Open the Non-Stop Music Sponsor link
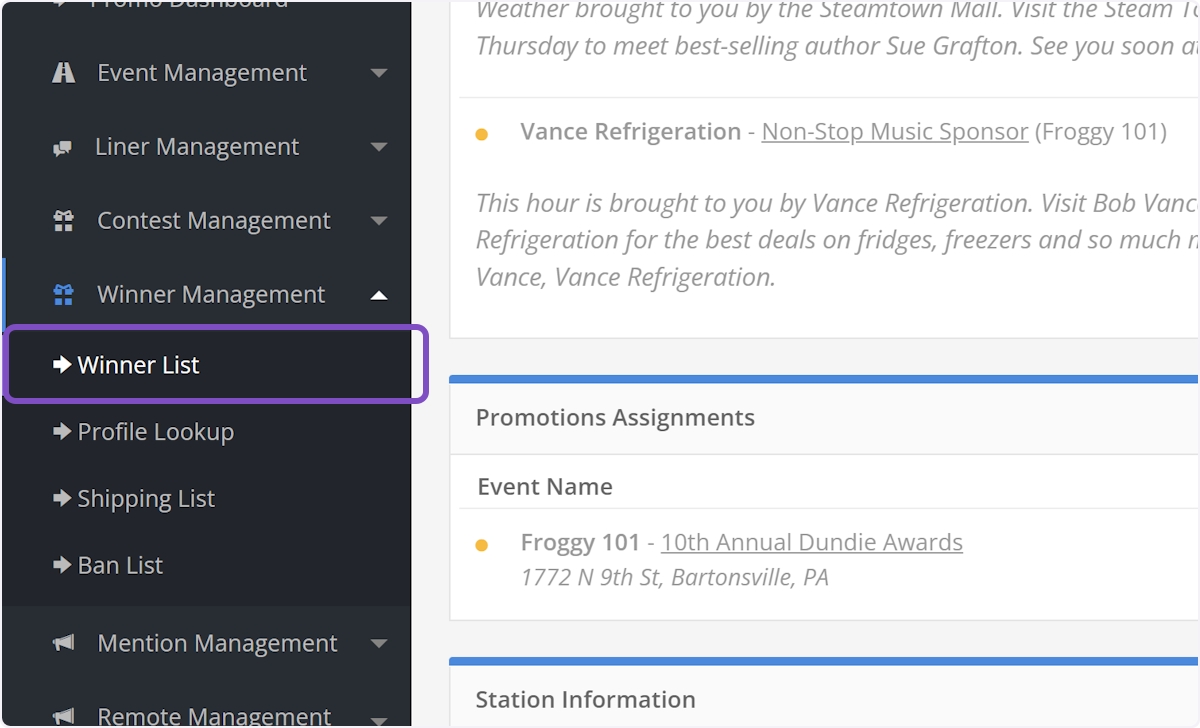 [x=894, y=132]
